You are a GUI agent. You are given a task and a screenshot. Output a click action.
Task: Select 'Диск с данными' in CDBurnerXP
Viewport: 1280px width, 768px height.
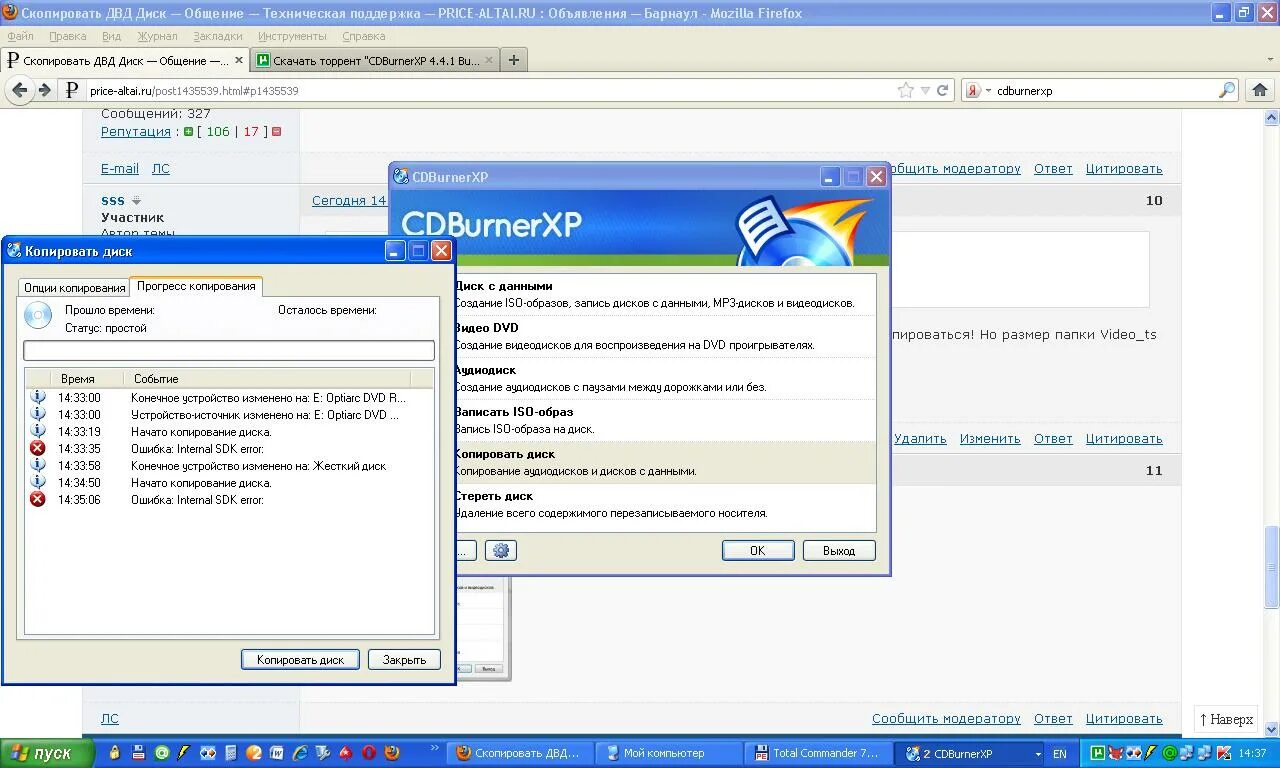[x=665, y=294]
